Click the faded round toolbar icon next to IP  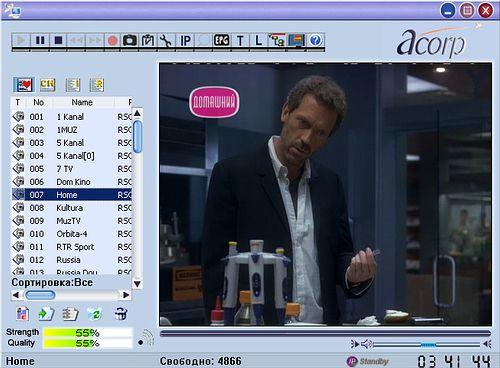[x=203, y=41]
